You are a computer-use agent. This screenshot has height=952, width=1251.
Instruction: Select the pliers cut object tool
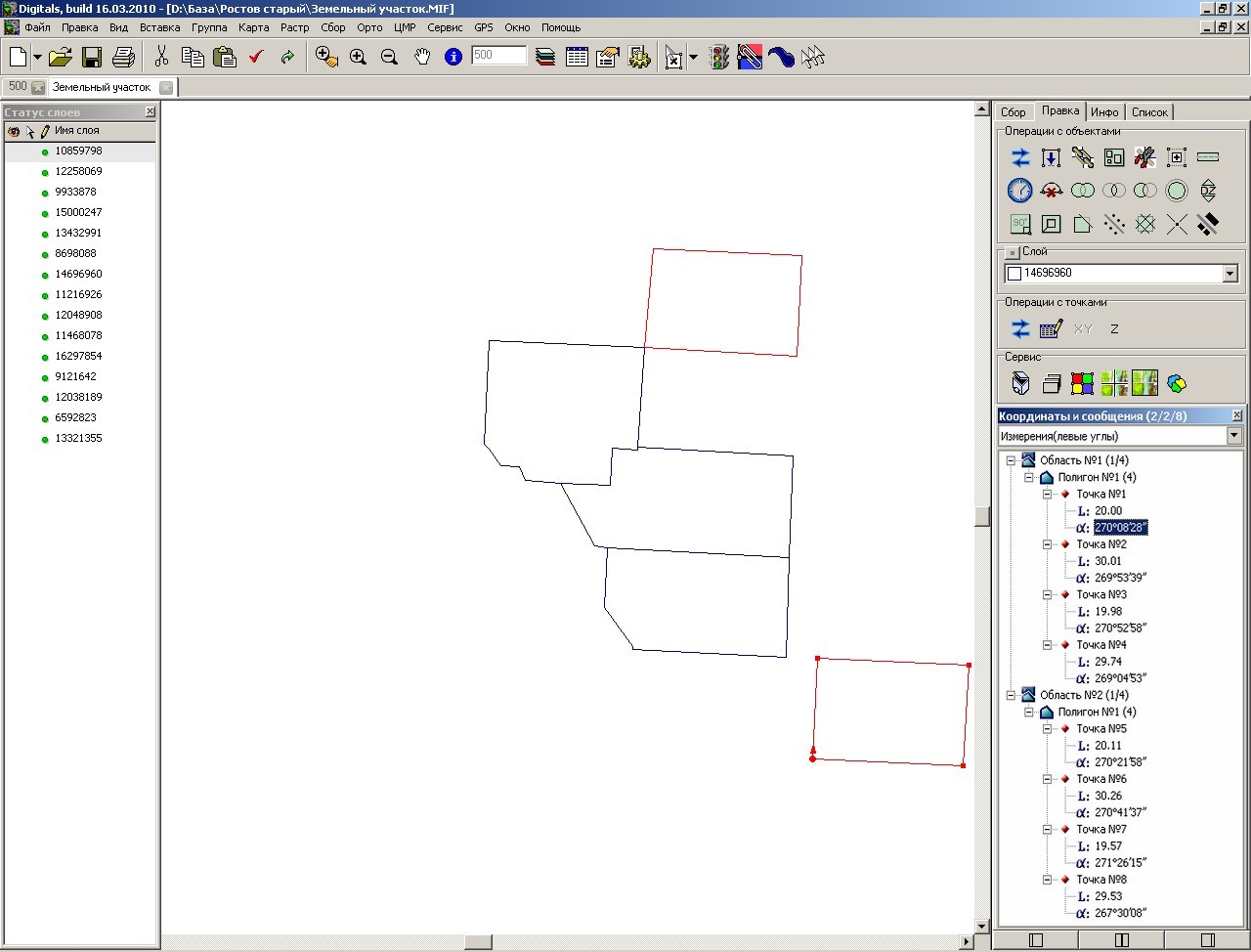pos(1145,157)
